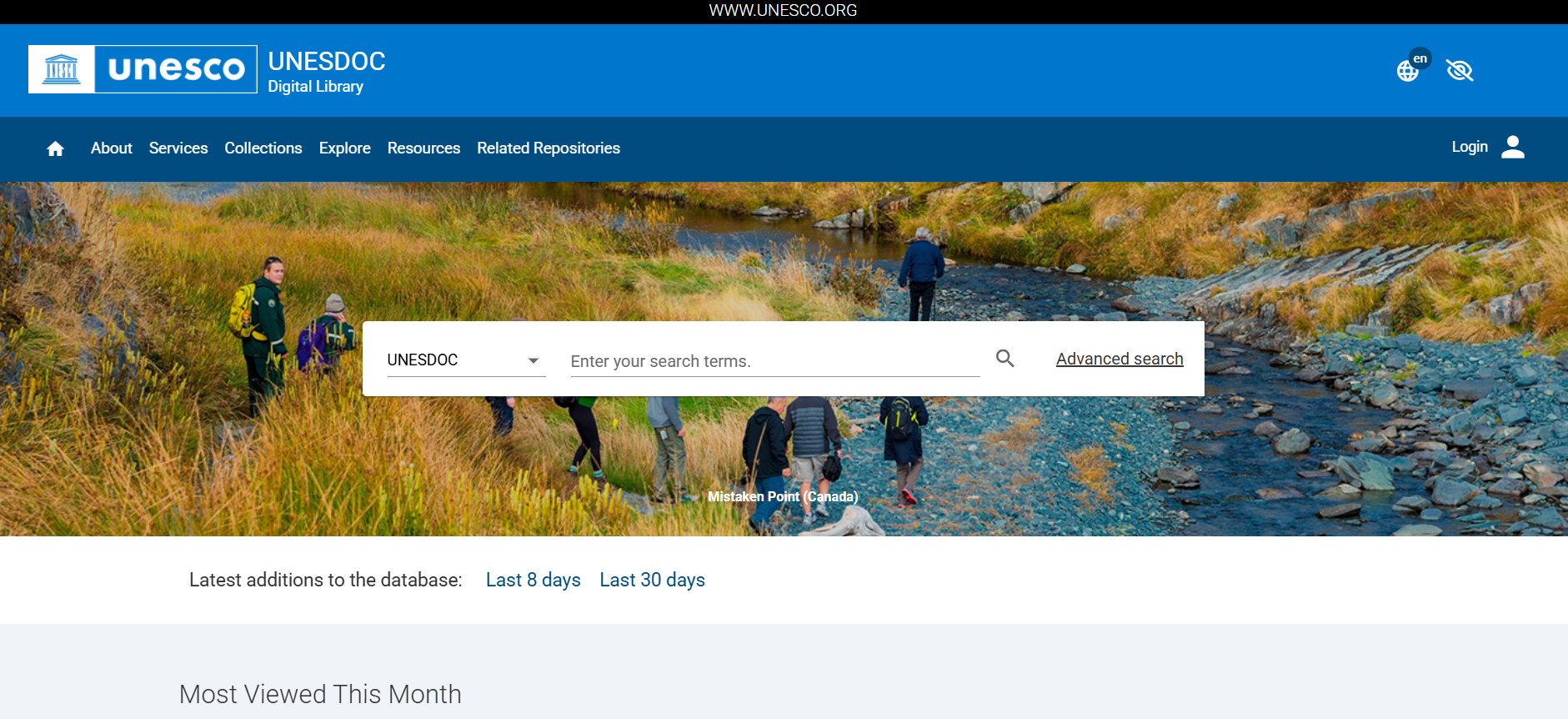Open the About menu

[x=112, y=148]
